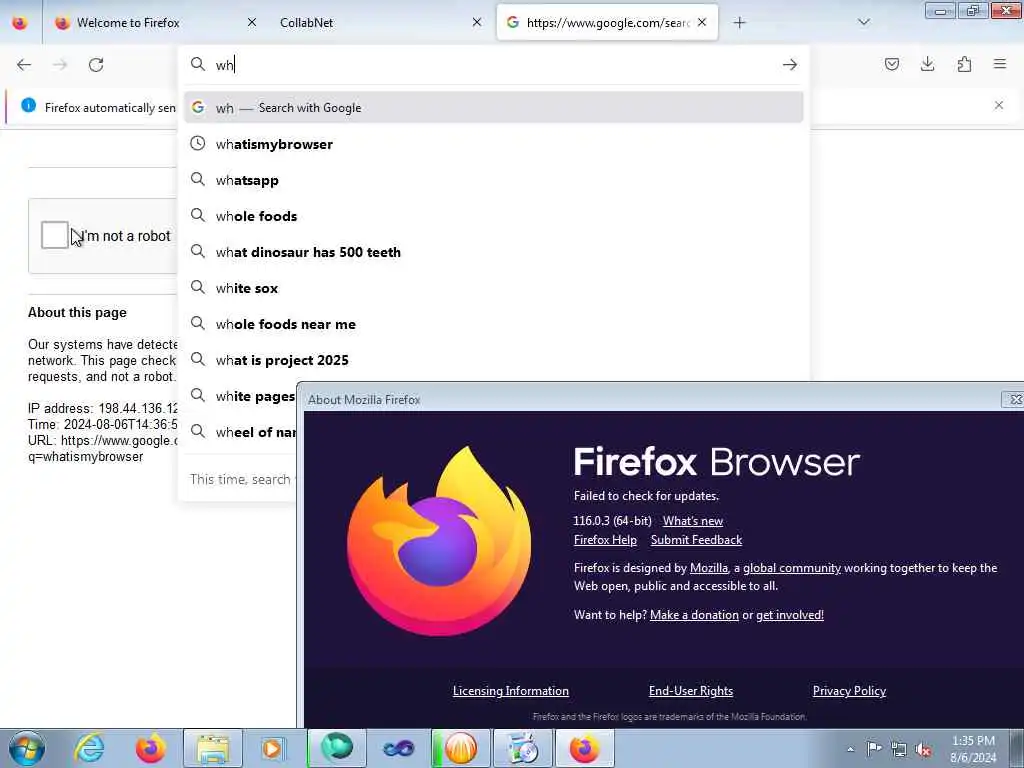This screenshot has width=1024, height=768.
Task: Open the Firefox hamburger menu
Action: pyautogui.click(x=1000, y=64)
